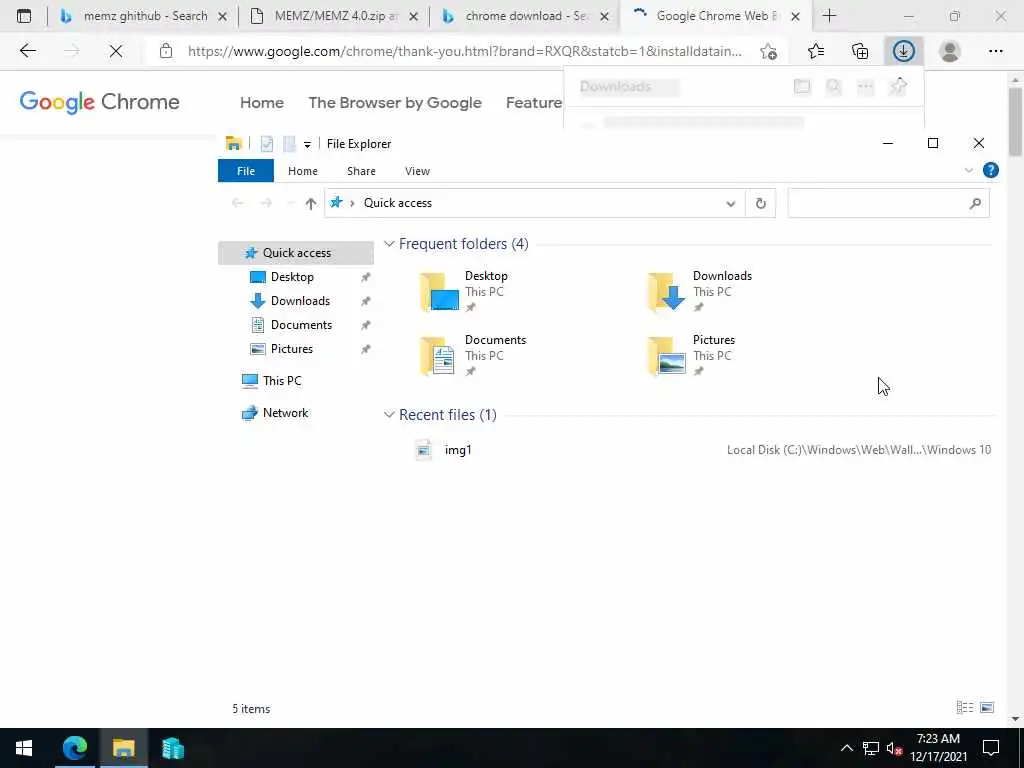Refresh the Quick access view
Screen dimensions: 1024x768
click(761, 204)
